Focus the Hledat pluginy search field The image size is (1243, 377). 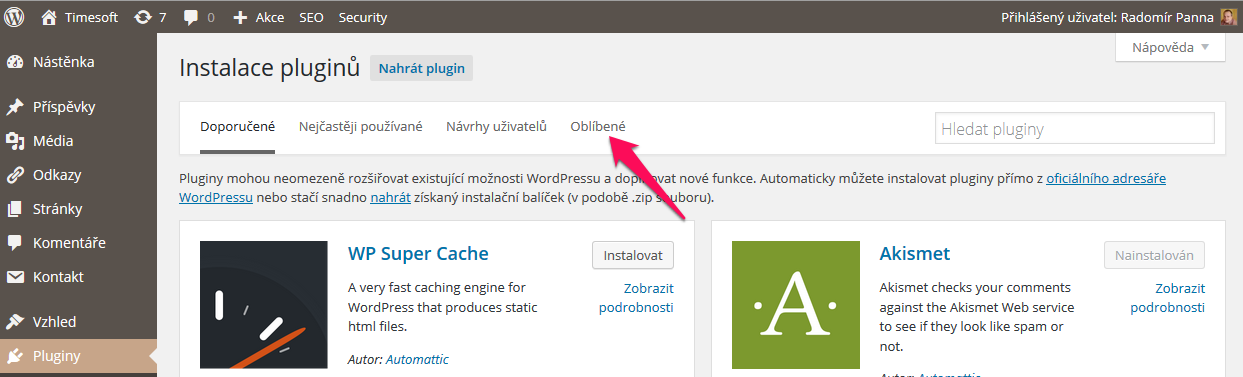(1075, 129)
